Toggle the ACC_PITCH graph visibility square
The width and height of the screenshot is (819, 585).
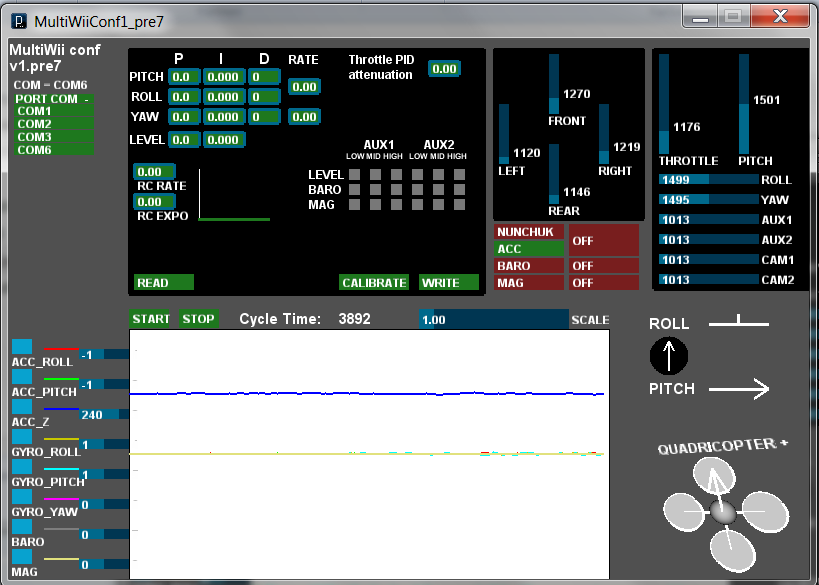(22, 377)
